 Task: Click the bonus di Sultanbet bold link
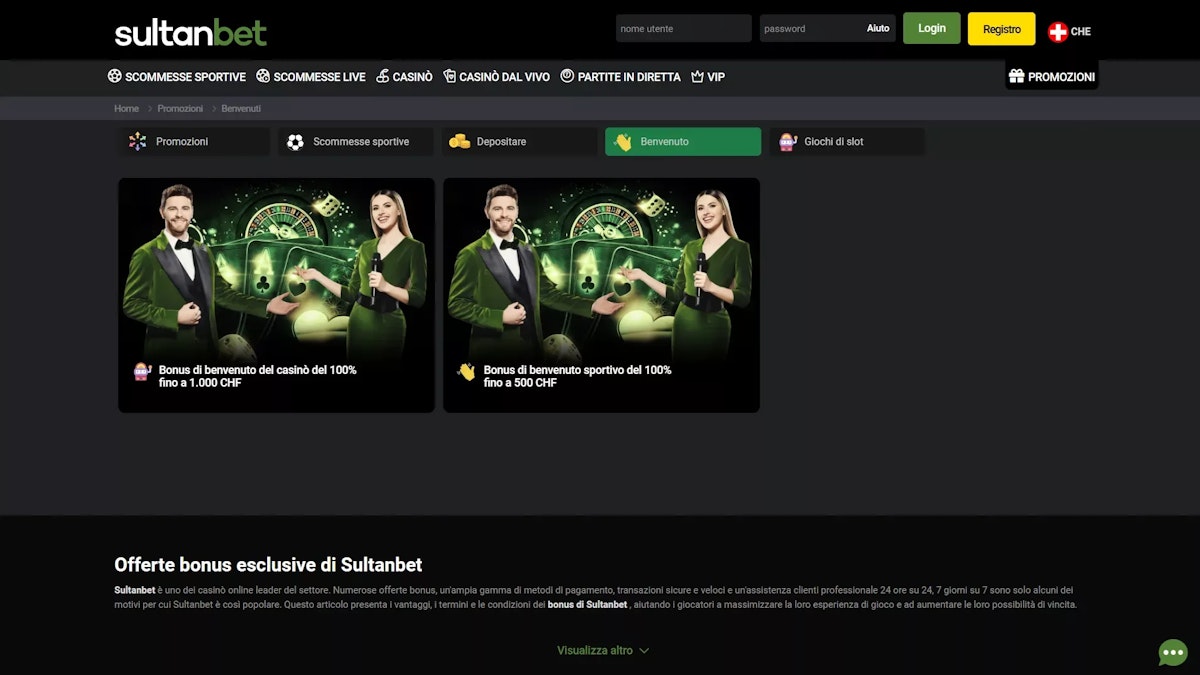[x=587, y=605]
